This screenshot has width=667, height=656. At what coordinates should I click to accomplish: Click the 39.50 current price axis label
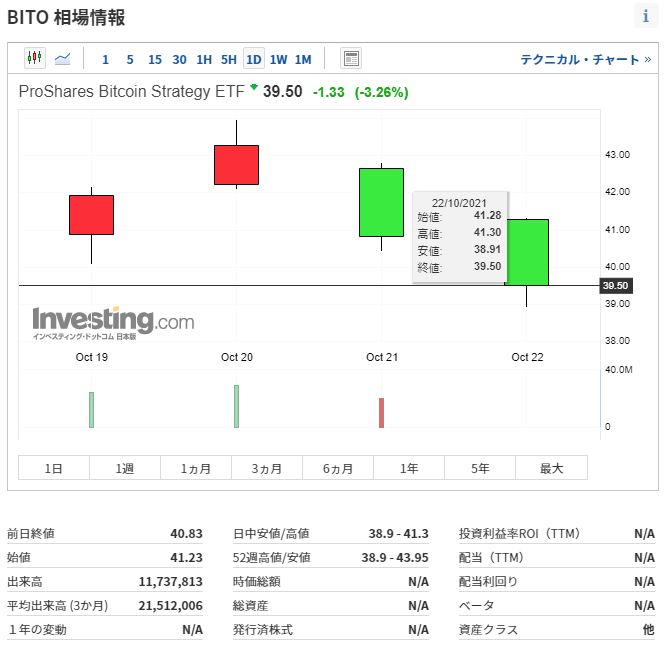point(616,285)
